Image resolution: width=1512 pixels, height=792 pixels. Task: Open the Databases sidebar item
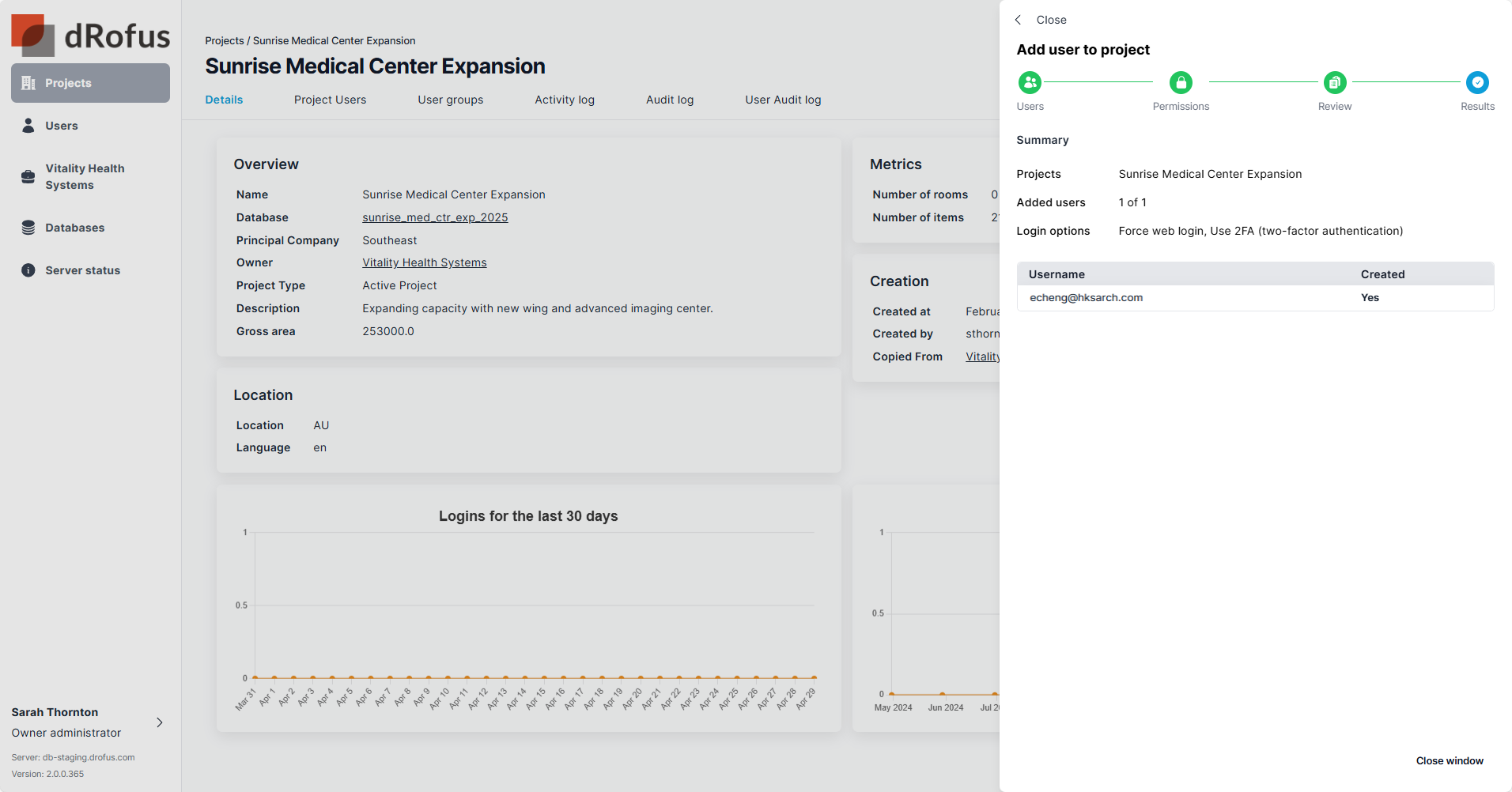click(90, 228)
